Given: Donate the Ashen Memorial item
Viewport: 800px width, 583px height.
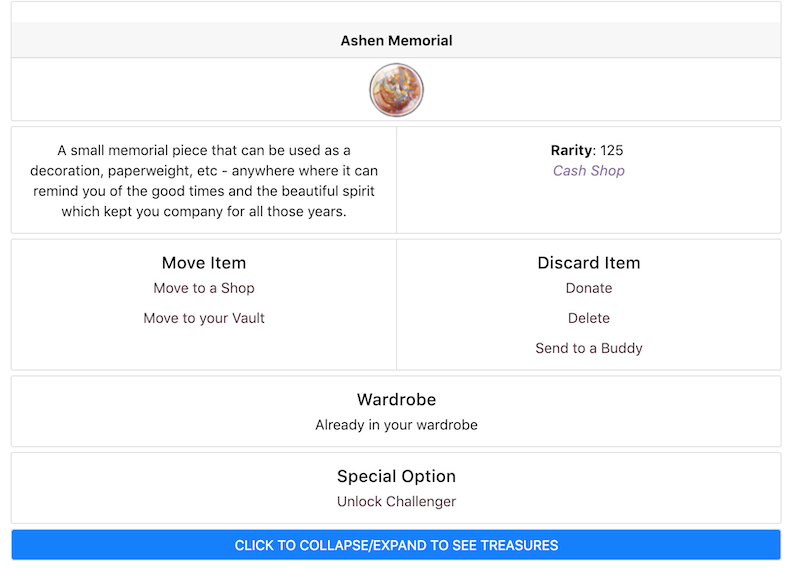Looking at the screenshot, I should click(x=588, y=288).
